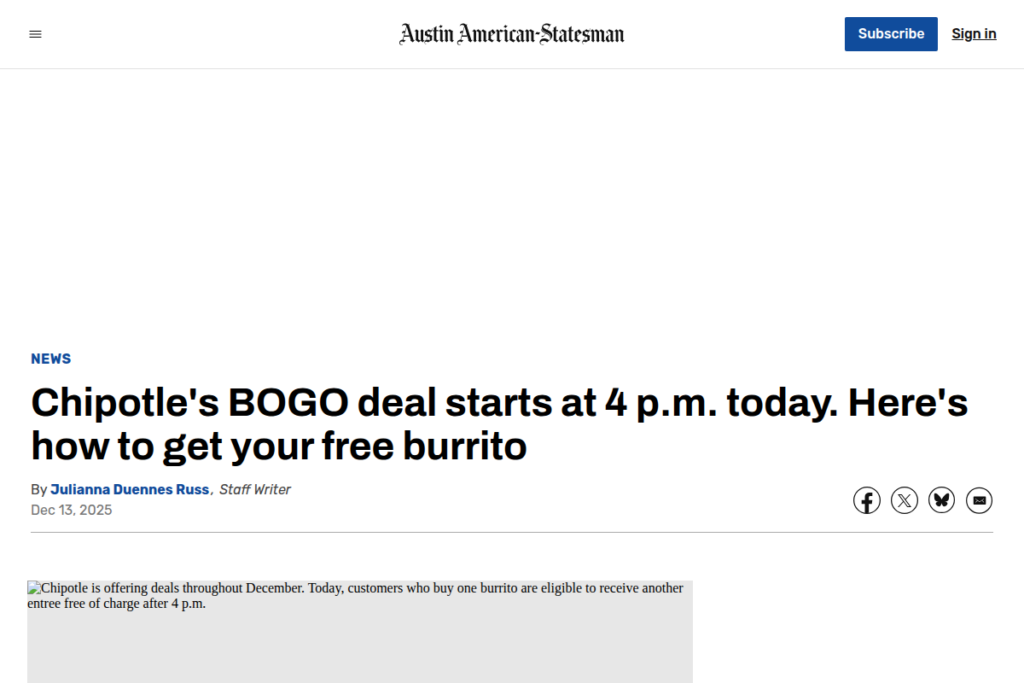1024x683 pixels.
Task: Share article via email icon
Action: click(x=979, y=500)
